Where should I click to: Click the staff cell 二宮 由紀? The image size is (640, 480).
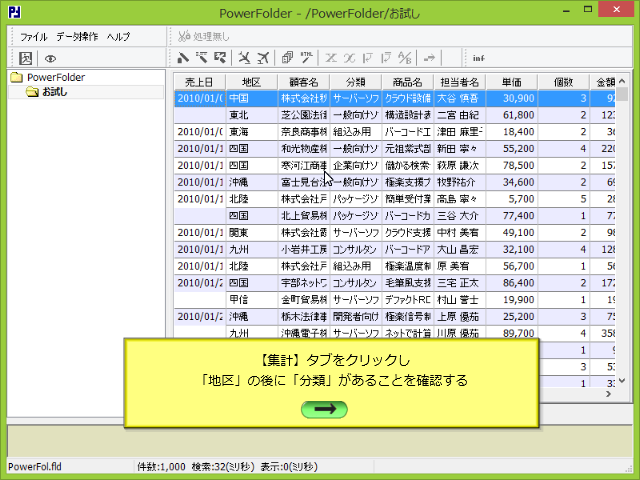click(460, 115)
